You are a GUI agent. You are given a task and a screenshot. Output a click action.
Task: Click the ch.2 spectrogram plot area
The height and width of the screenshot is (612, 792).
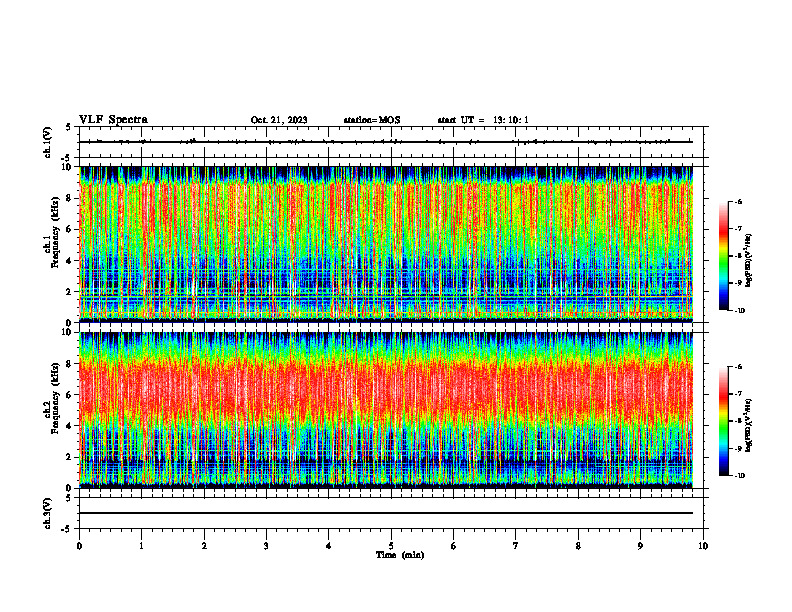pyautogui.click(x=386, y=410)
